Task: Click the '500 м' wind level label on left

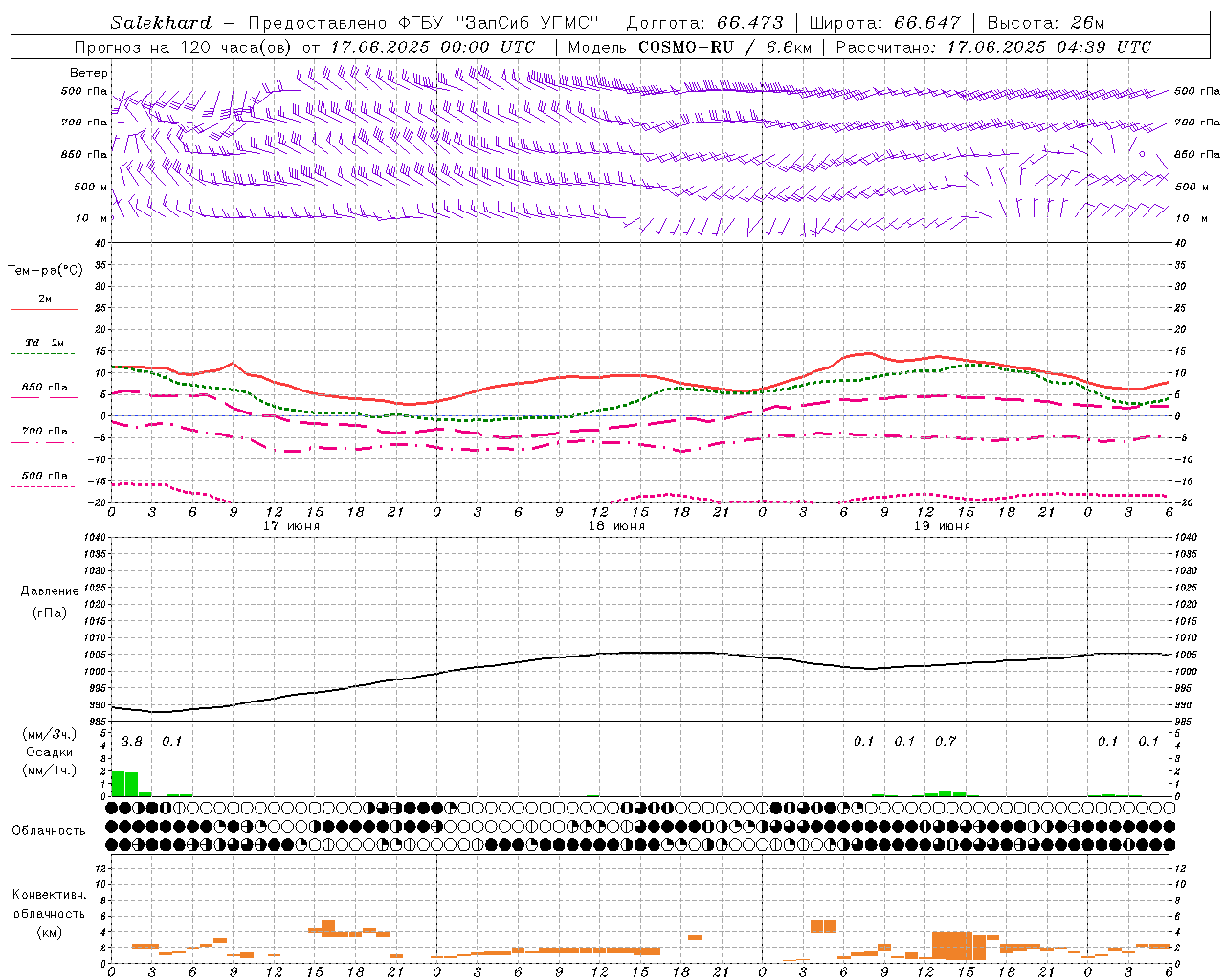Action: (91, 187)
